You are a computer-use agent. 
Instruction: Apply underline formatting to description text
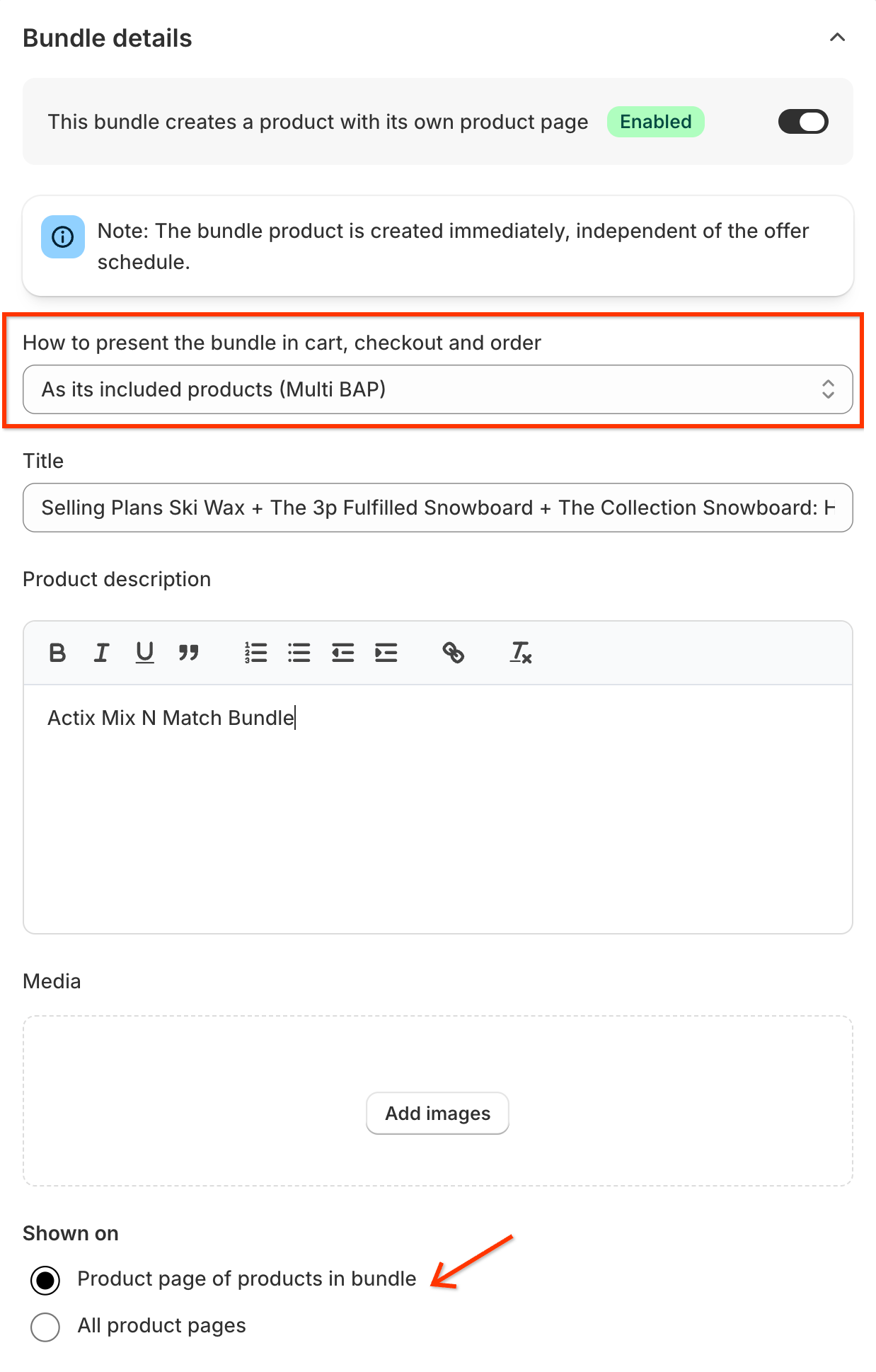(144, 652)
